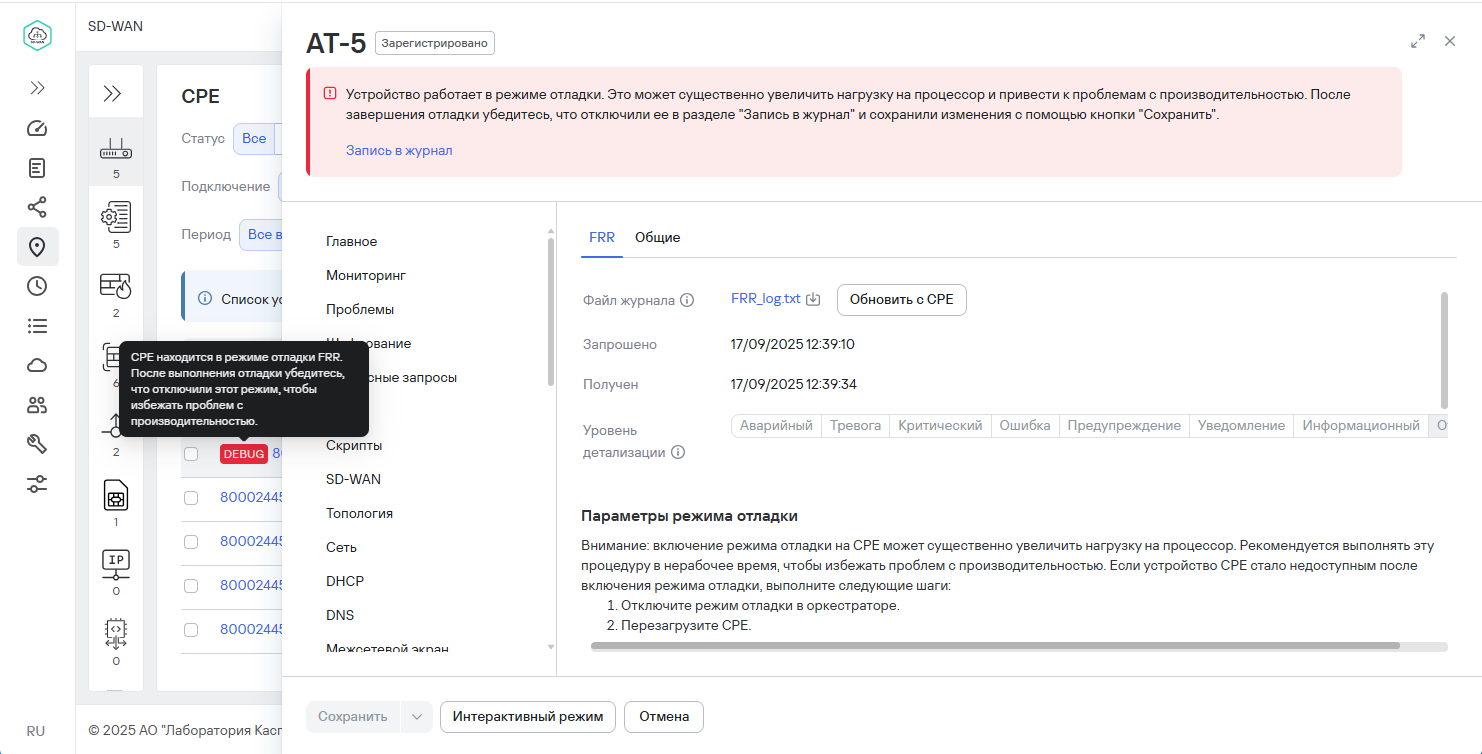Open the clock icon in sidebar
This screenshot has width=1482, height=754.
[x=37, y=286]
